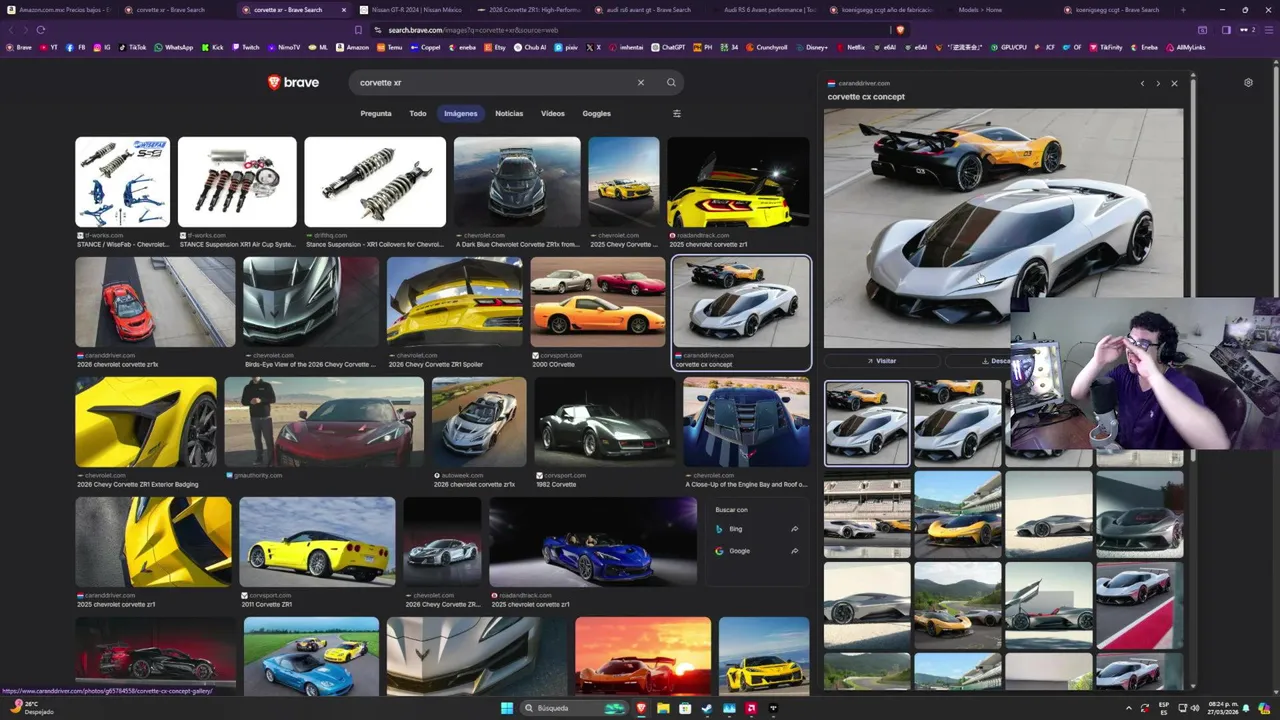Switch to the 2026 Corvette ZR1 browser tab
The image size is (1280, 720).
(x=527, y=10)
